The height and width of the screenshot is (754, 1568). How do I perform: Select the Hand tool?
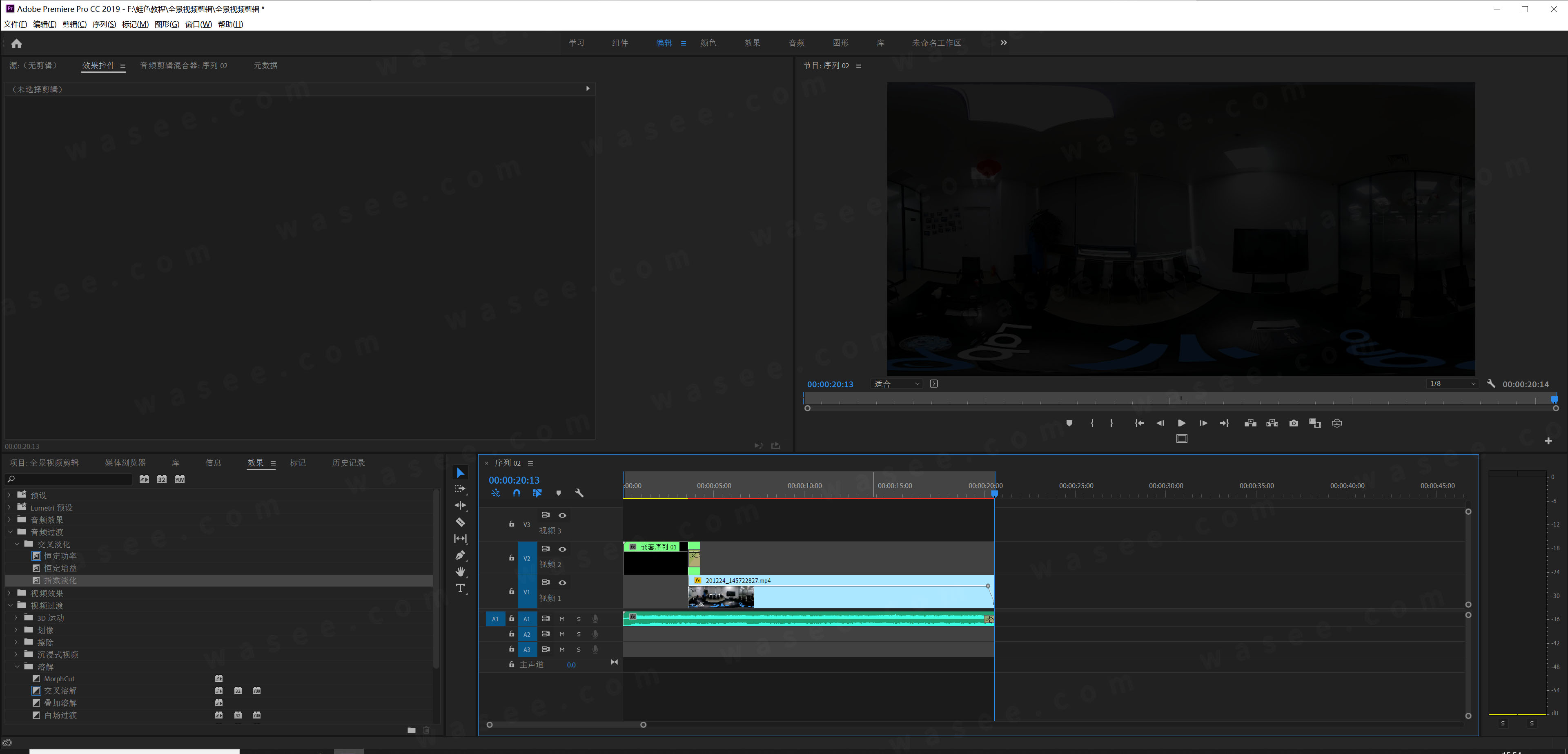pyautogui.click(x=460, y=571)
